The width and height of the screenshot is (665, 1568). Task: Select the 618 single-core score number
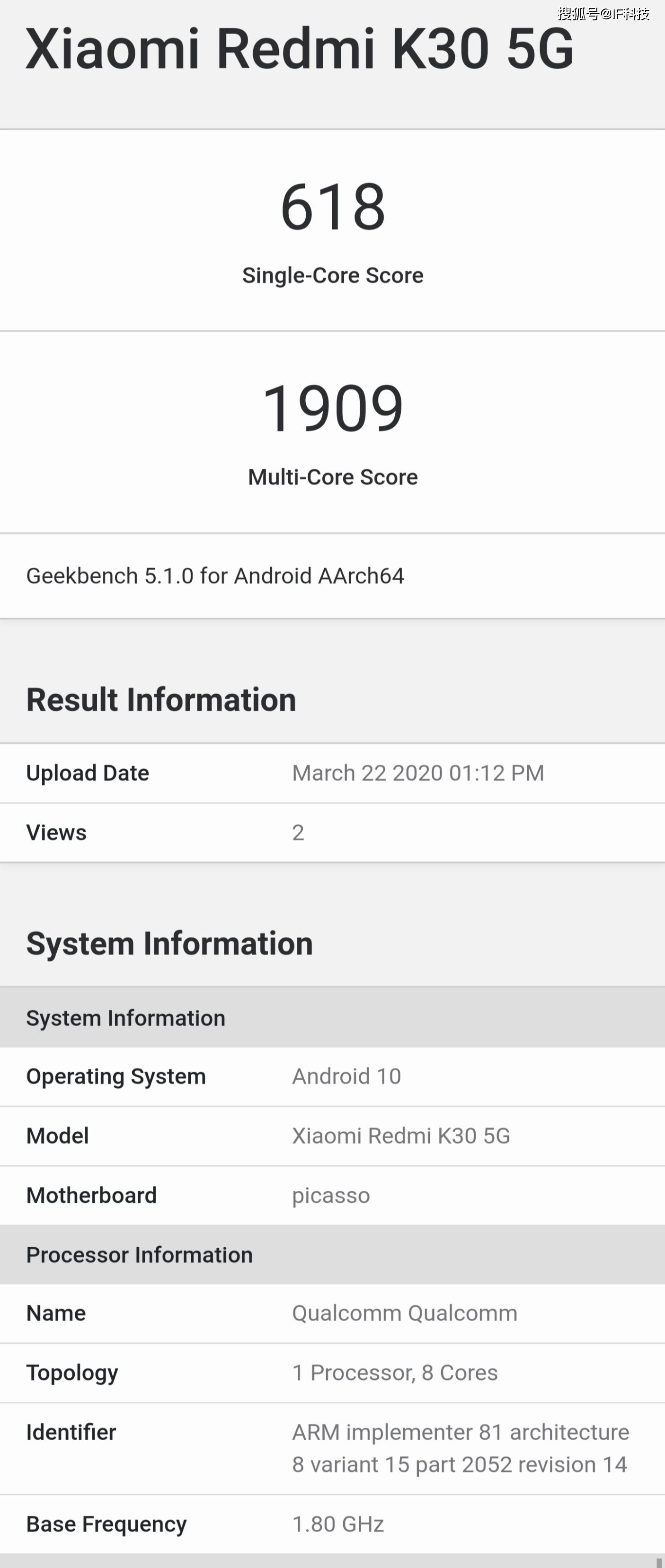332,207
